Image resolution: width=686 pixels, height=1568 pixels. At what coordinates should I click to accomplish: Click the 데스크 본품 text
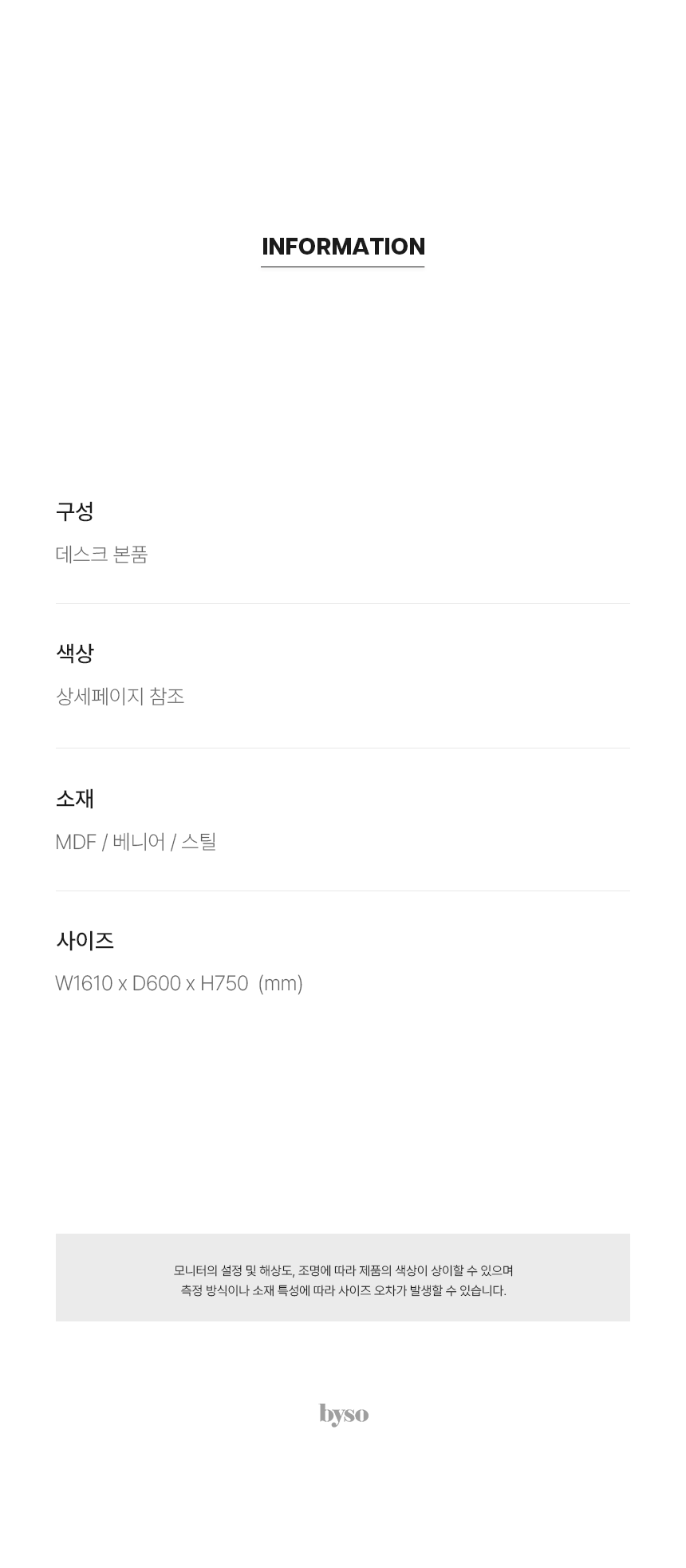[101, 555]
